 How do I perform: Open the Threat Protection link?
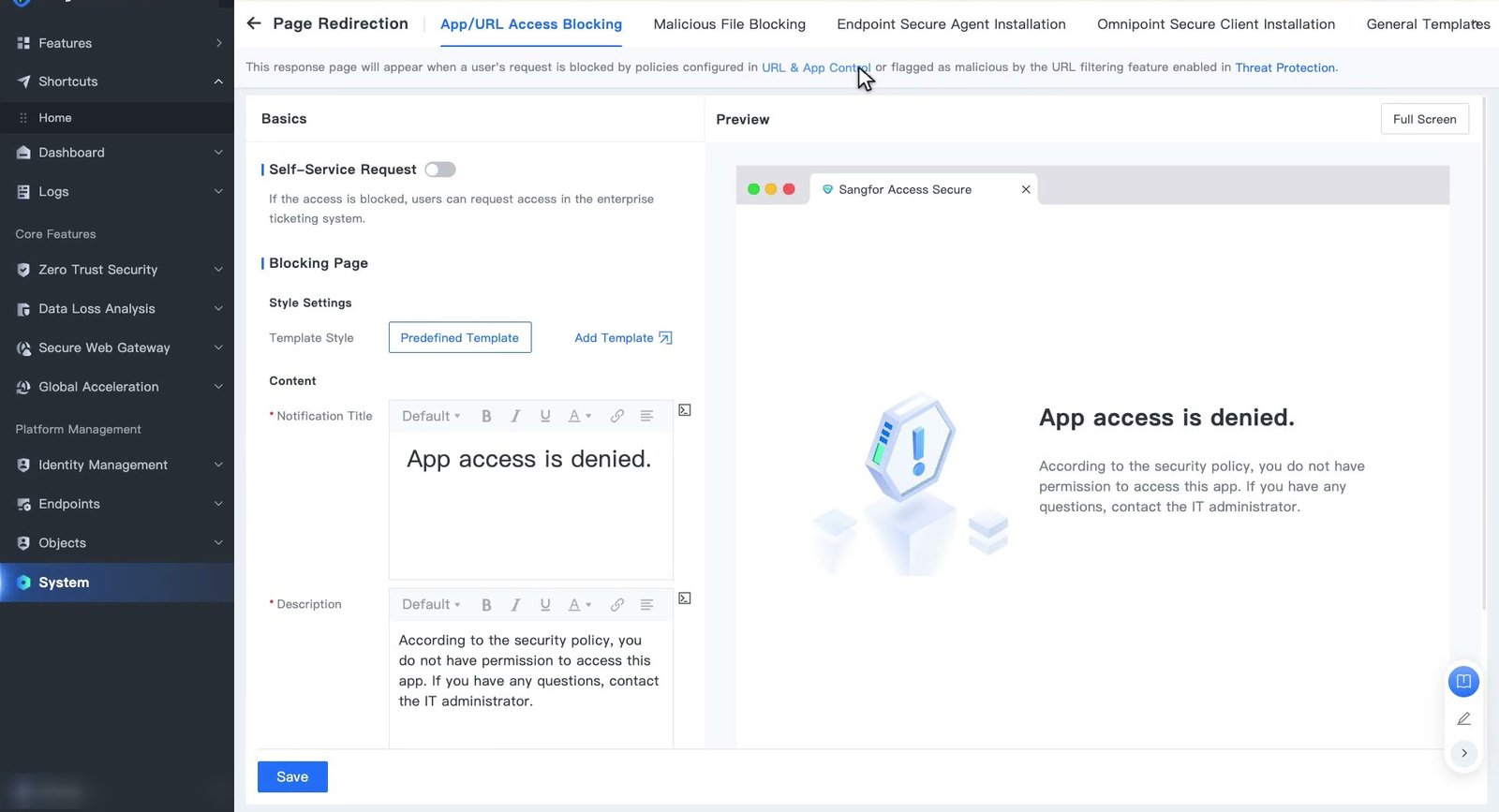tap(1284, 67)
